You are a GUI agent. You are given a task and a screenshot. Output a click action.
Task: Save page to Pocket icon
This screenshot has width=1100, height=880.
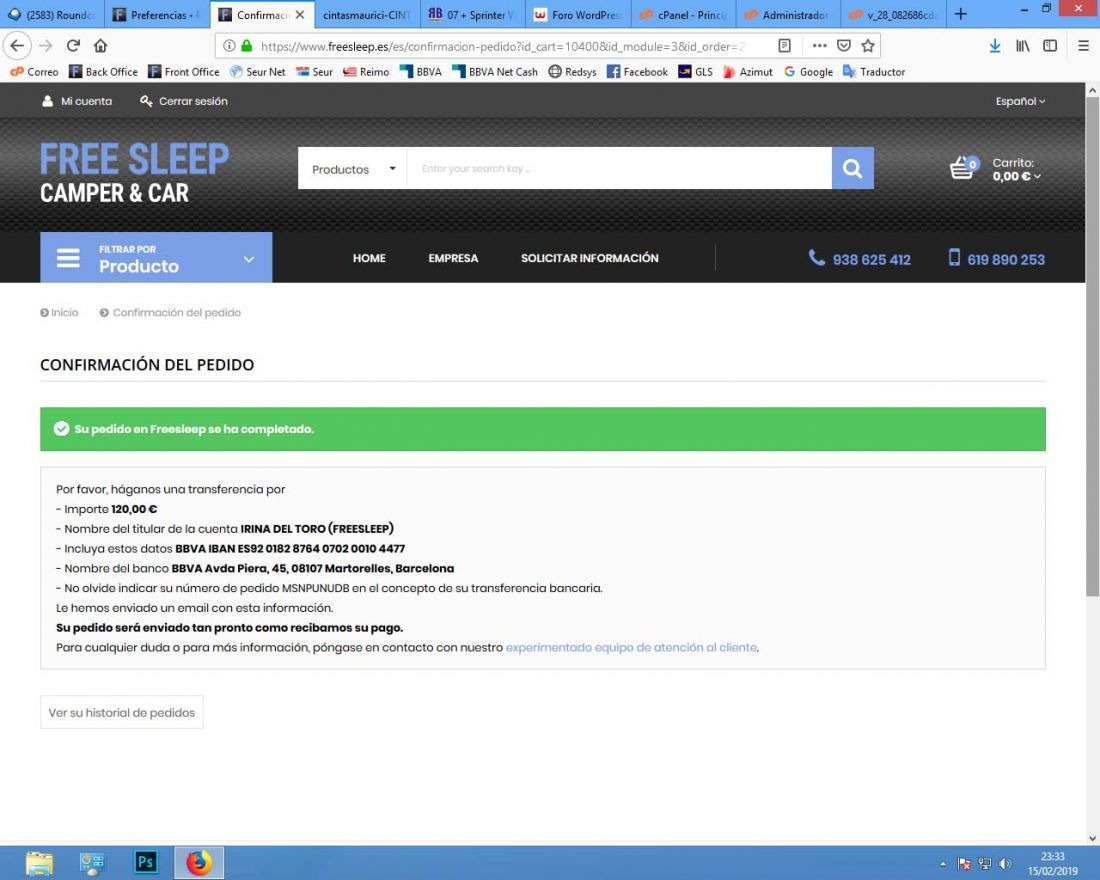tap(844, 46)
